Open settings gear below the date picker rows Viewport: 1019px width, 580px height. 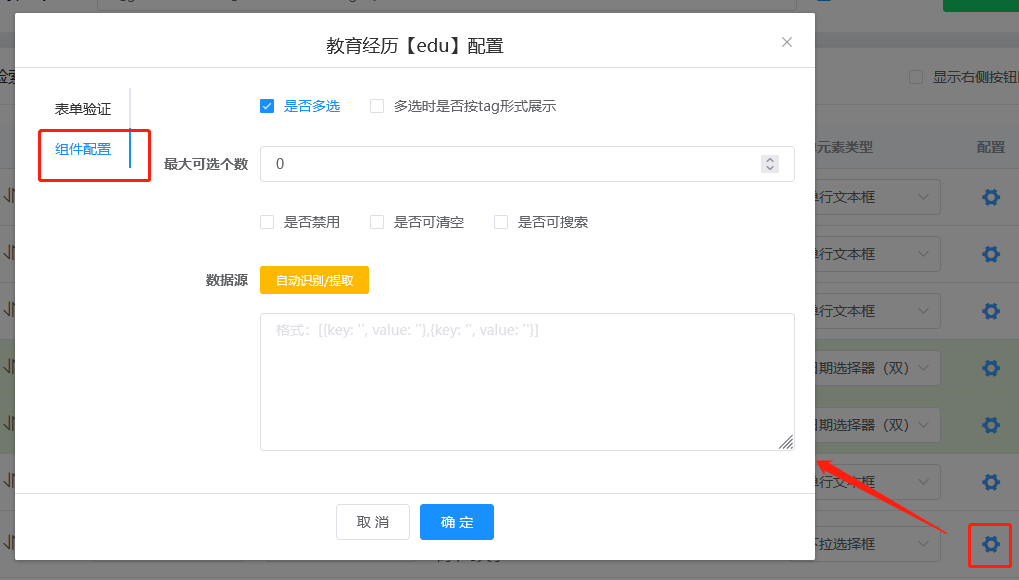point(989,481)
